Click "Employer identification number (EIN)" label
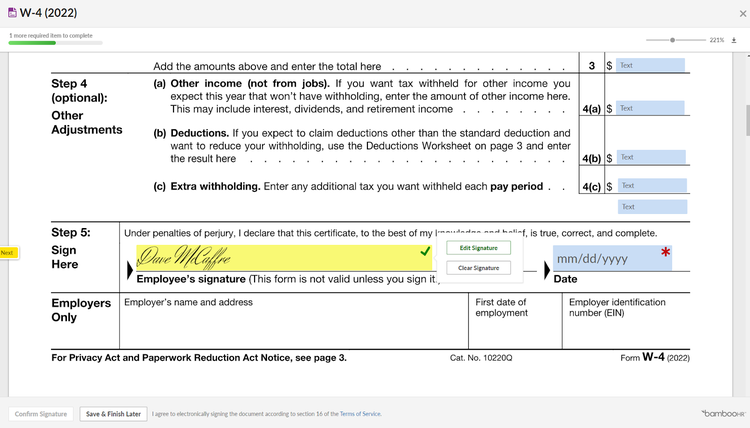750x428 pixels. 617,307
